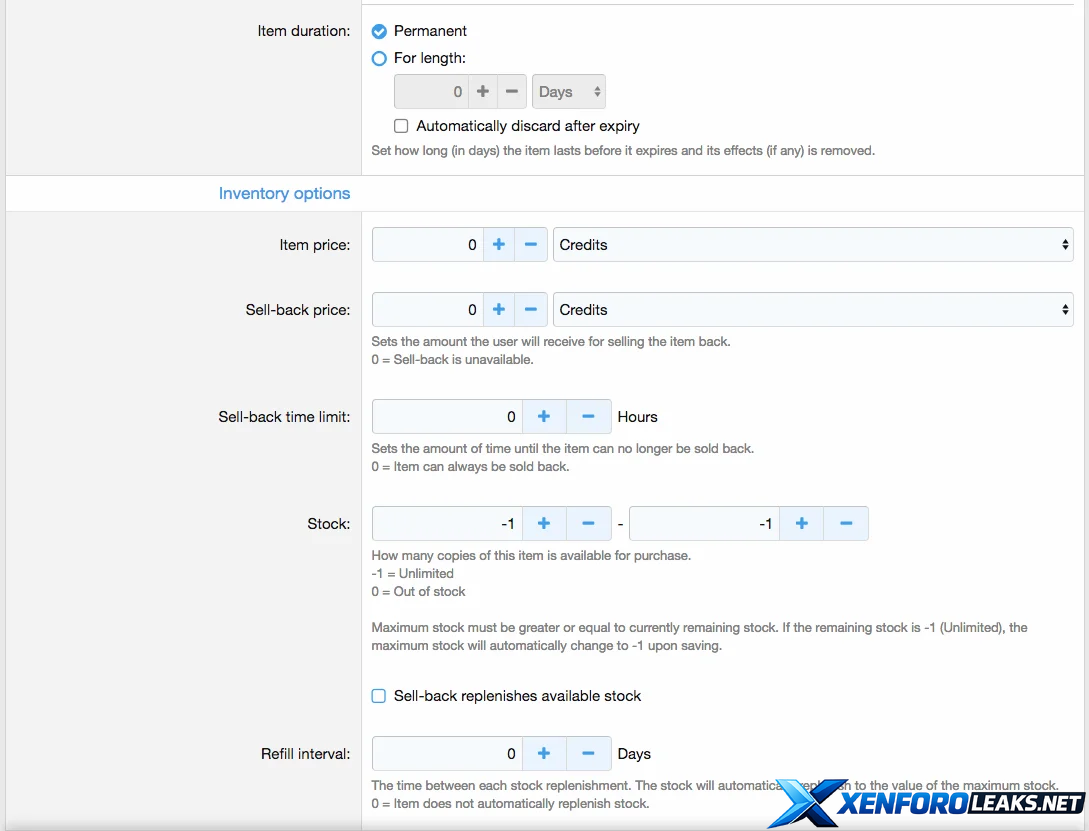Select Permanent item duration
This screenshot has height=831, width=1089.
(380, 32)
